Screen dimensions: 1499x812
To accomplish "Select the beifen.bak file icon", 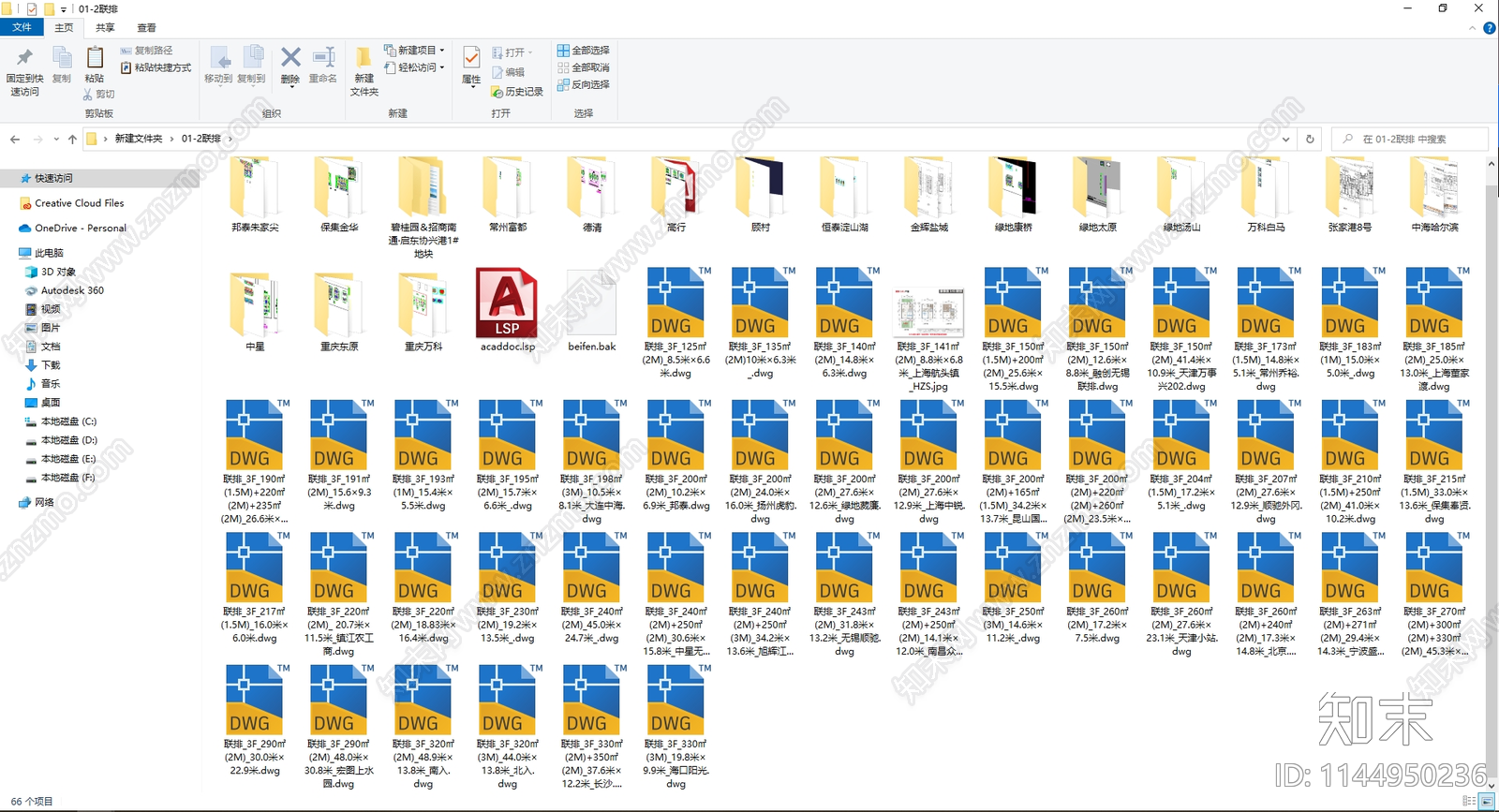I will tap(592, 303).
